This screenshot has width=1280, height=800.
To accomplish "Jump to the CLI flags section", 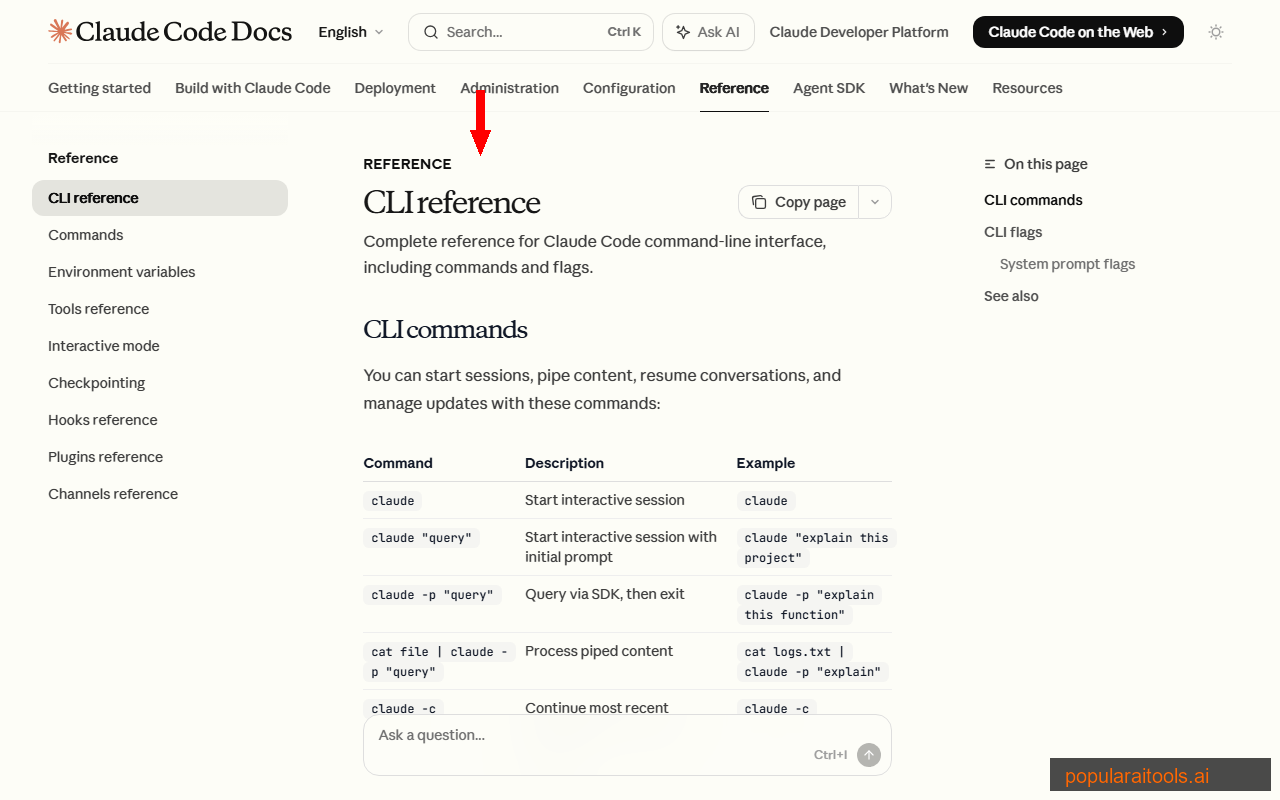I will coord(1012,231).
